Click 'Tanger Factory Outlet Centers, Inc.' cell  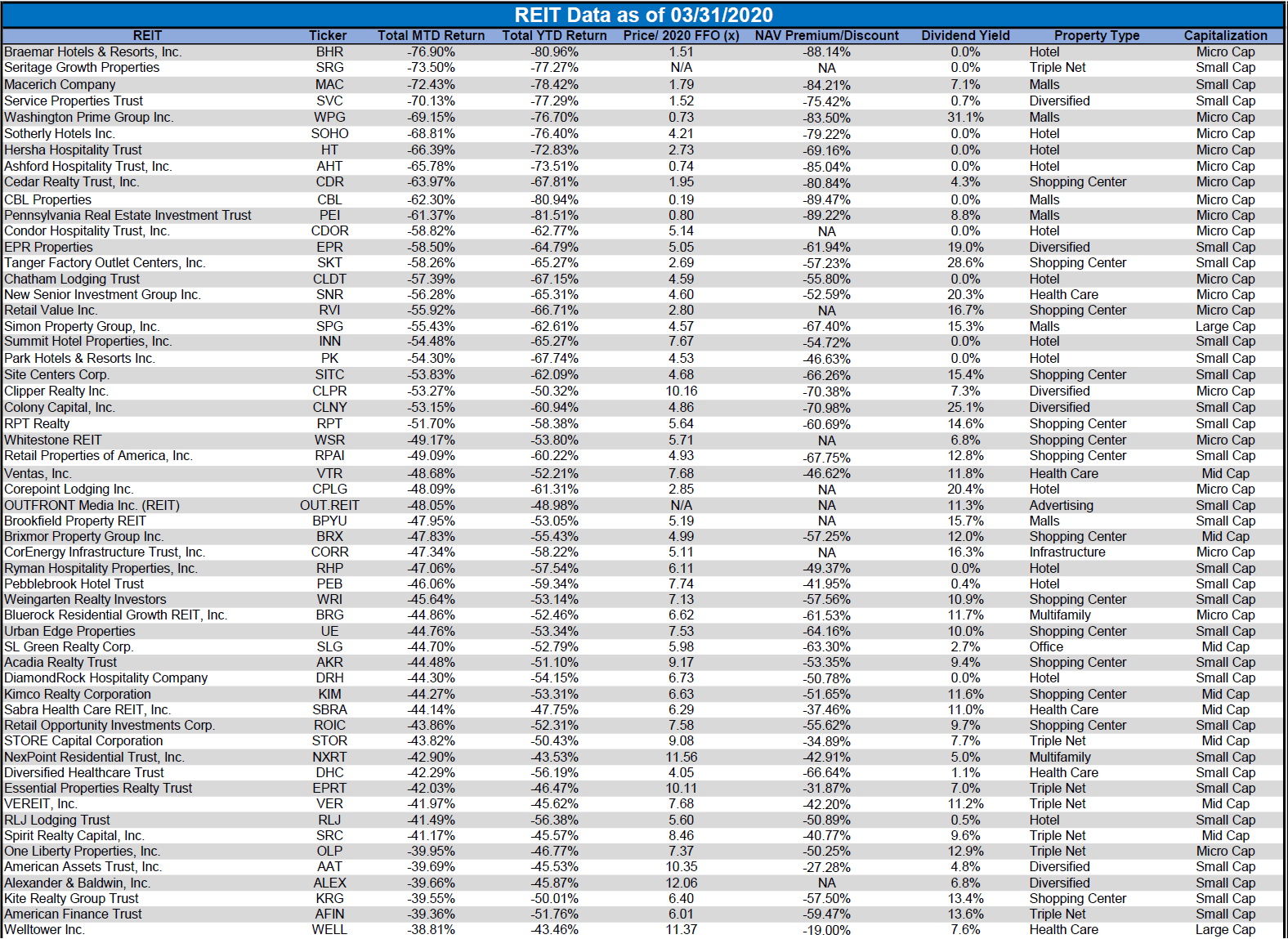(x=105, y=263)
